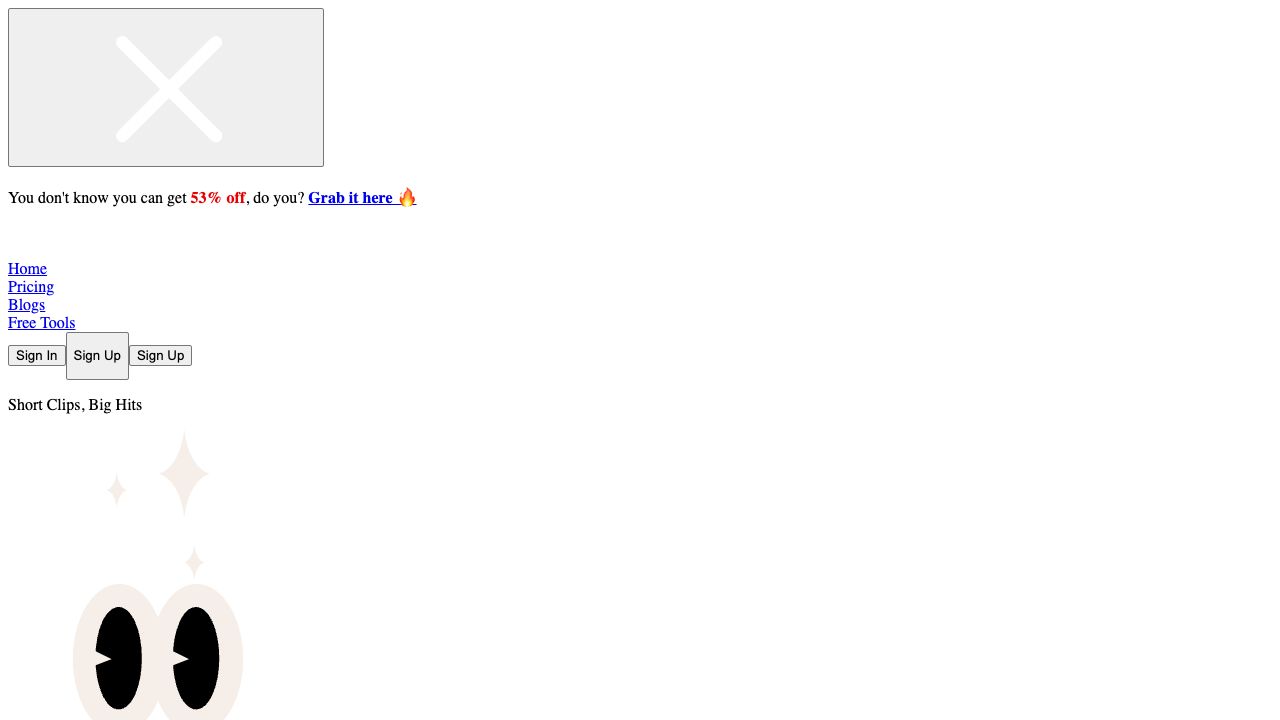Viewport: 1280px width, 720px height.
Task: Go to the Home page link
Action: point(27,268)
